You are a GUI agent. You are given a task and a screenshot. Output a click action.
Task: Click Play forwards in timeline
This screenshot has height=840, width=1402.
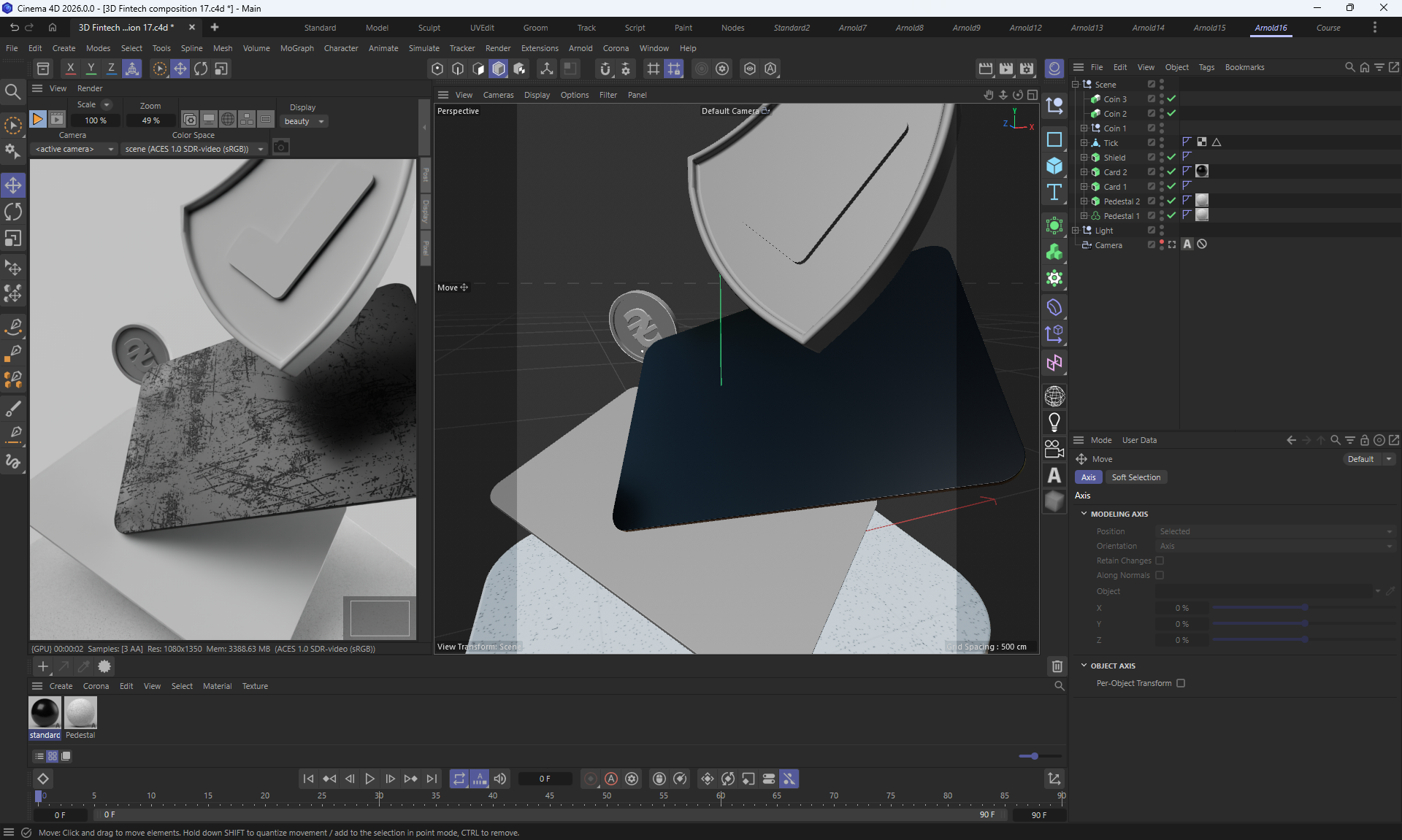tap(369, 779)
